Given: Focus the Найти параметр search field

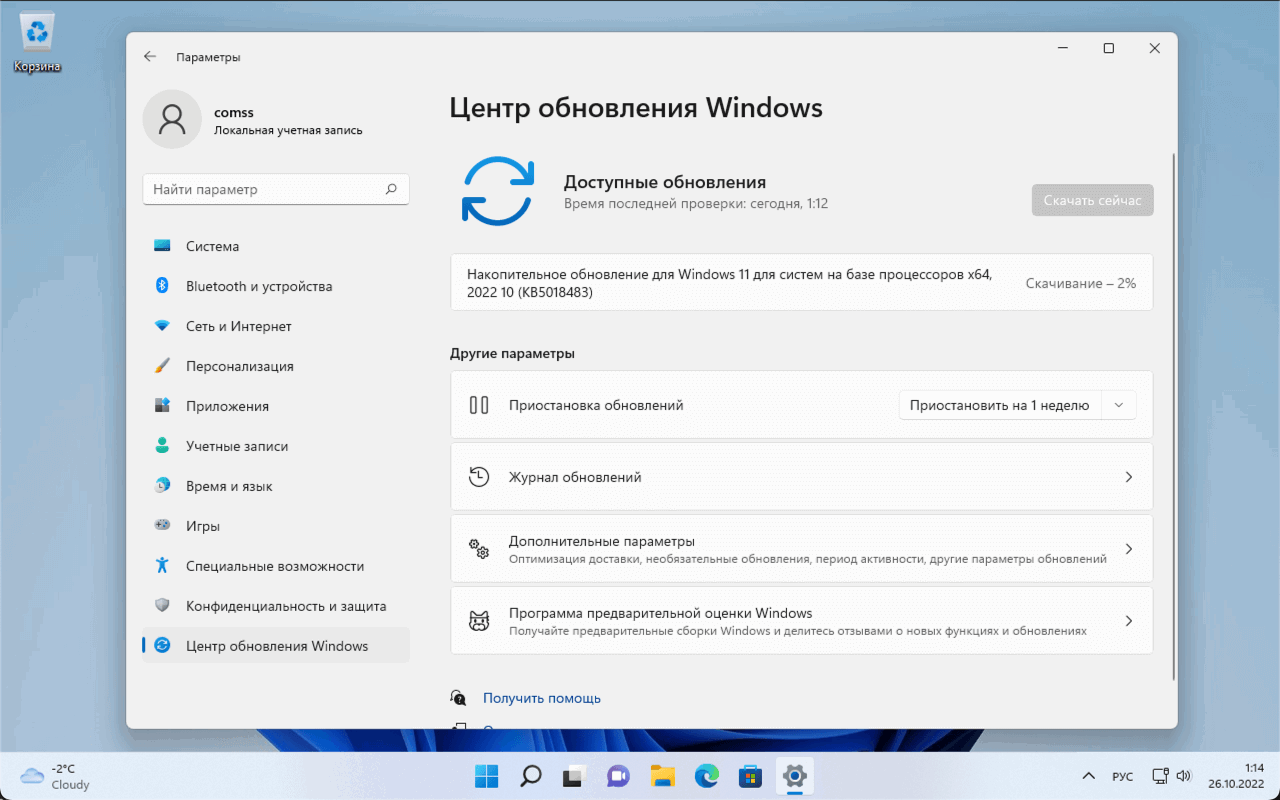Looking at the screenshot, I should (x=276, y=189).
